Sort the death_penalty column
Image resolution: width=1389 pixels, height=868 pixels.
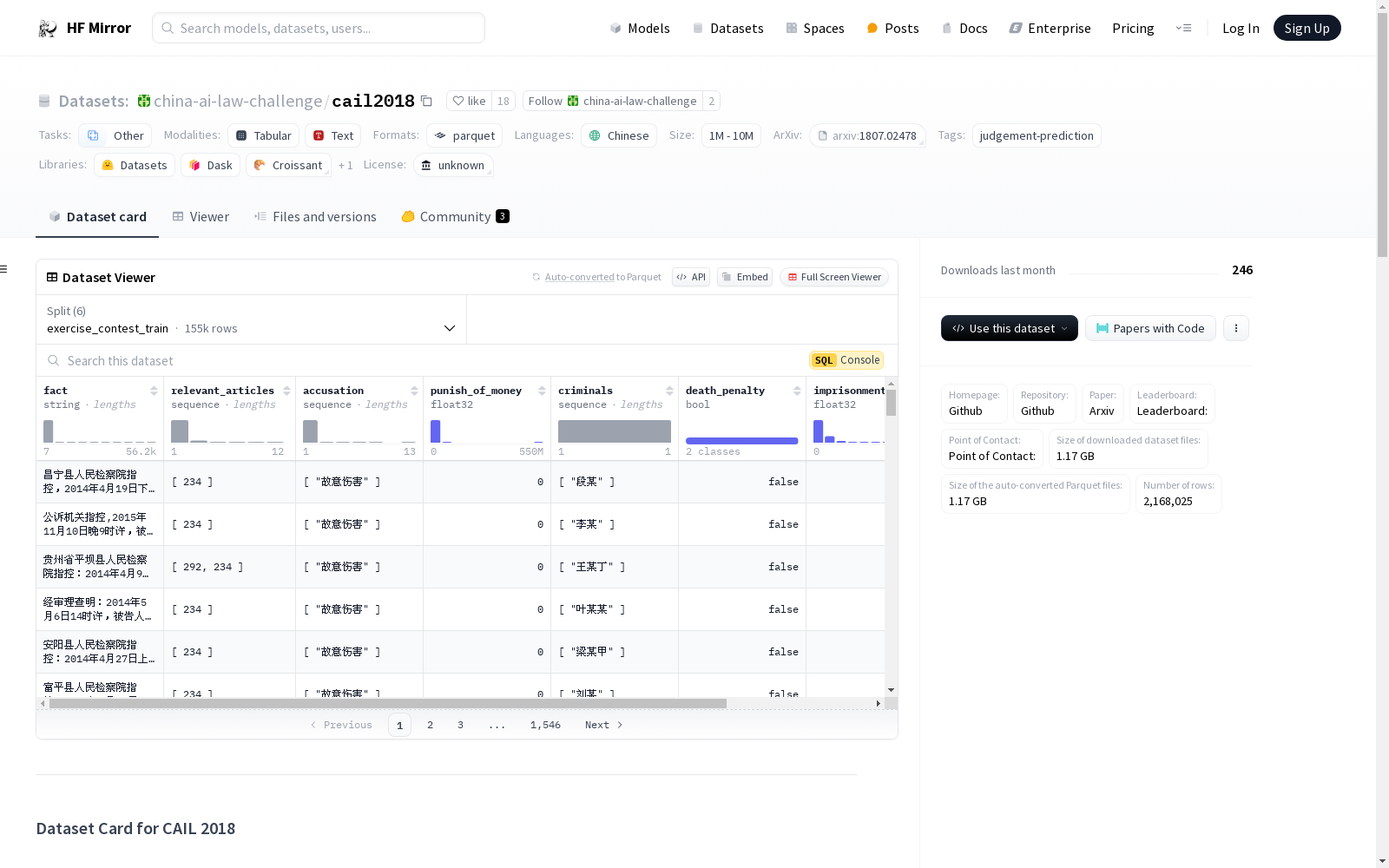click(797, 391)
